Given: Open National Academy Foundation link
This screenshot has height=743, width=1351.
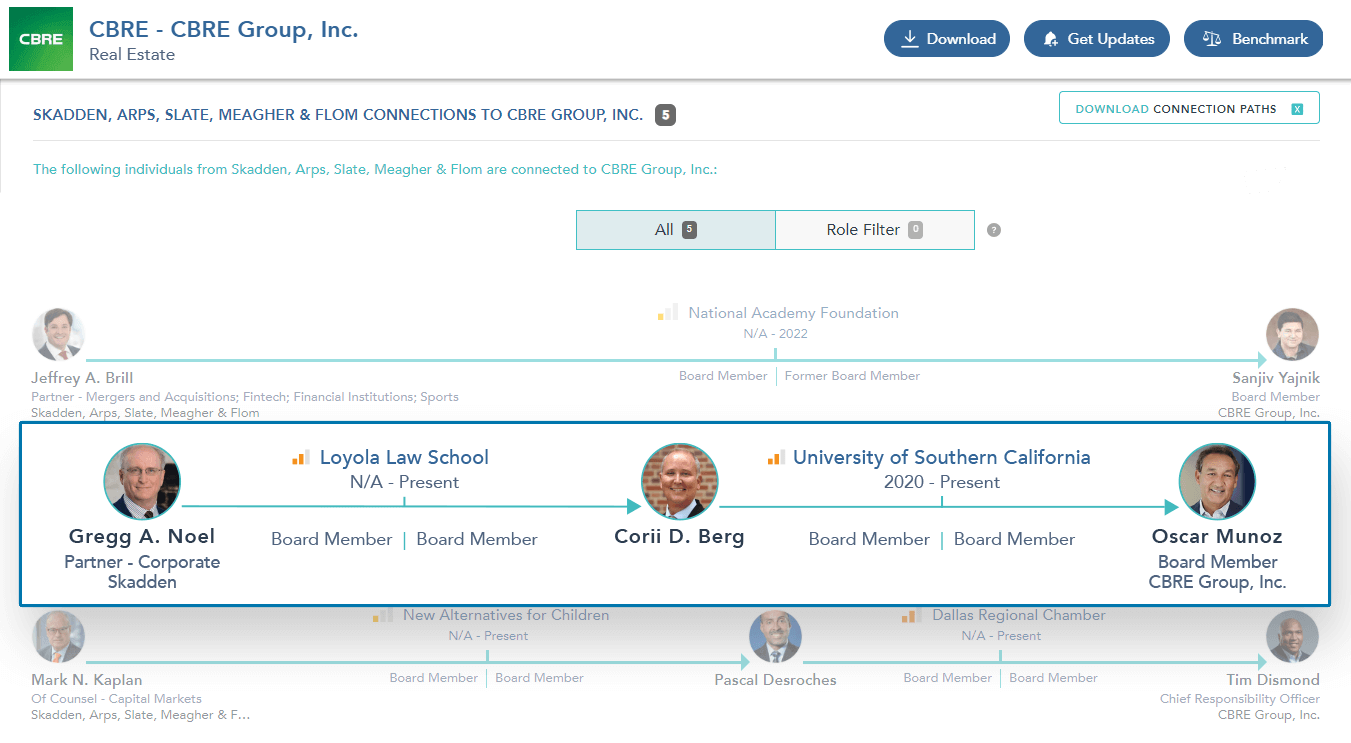Looking at the screenshot, I should click(793, 313).
